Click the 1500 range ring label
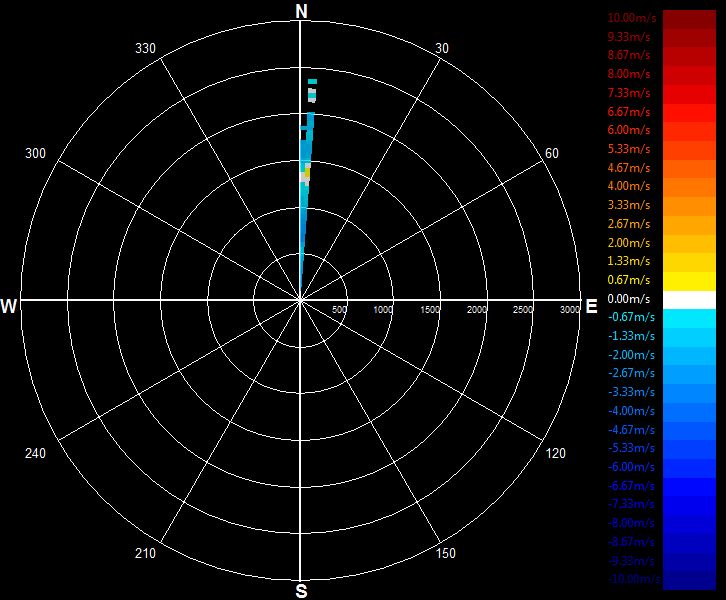Screen dimensions: 726x600 (430, 310)
